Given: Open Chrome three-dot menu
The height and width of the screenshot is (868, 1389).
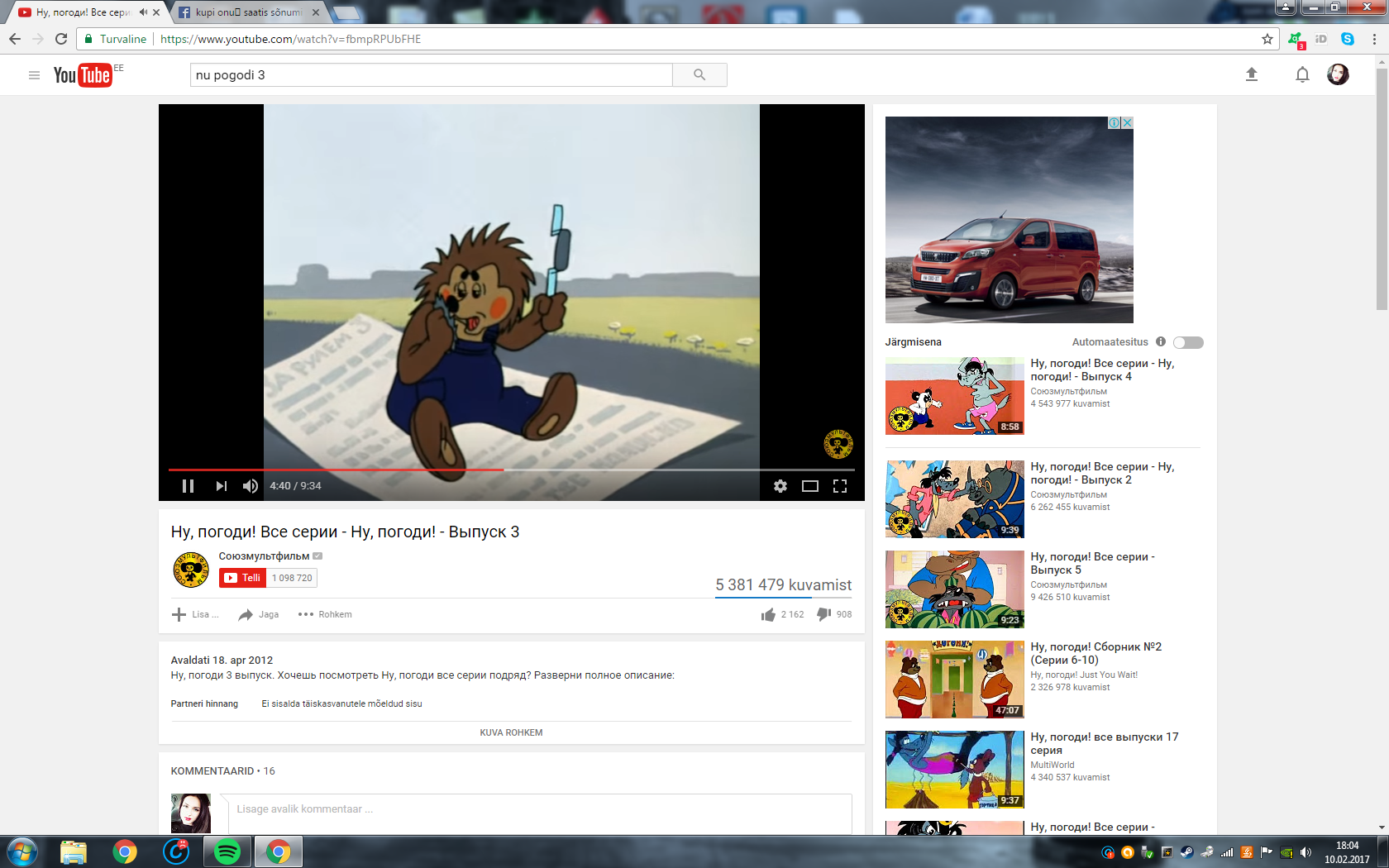Looking at the screenshot, I should click(1374, 39).
